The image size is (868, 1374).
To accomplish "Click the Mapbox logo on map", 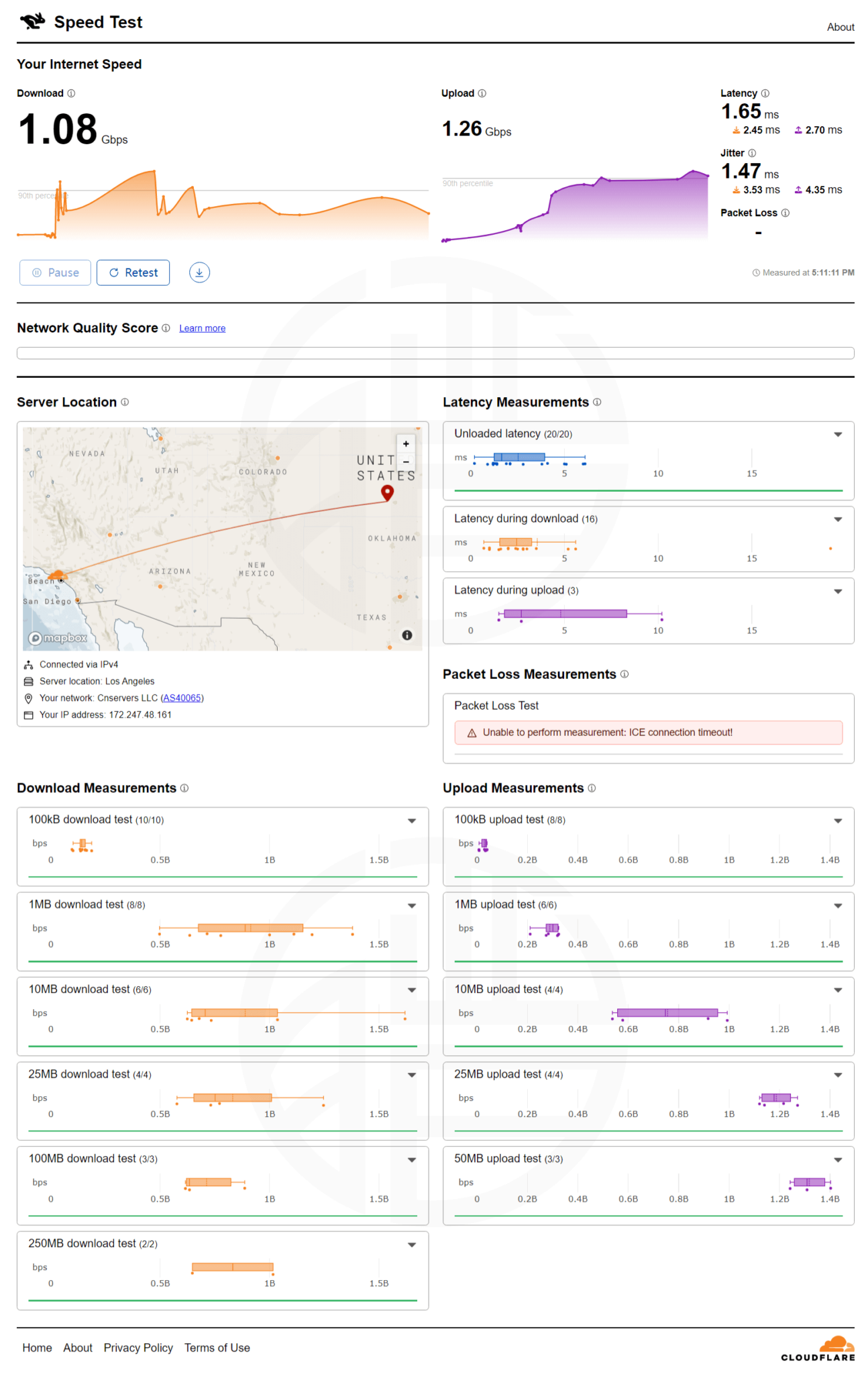I will (58, 638).
